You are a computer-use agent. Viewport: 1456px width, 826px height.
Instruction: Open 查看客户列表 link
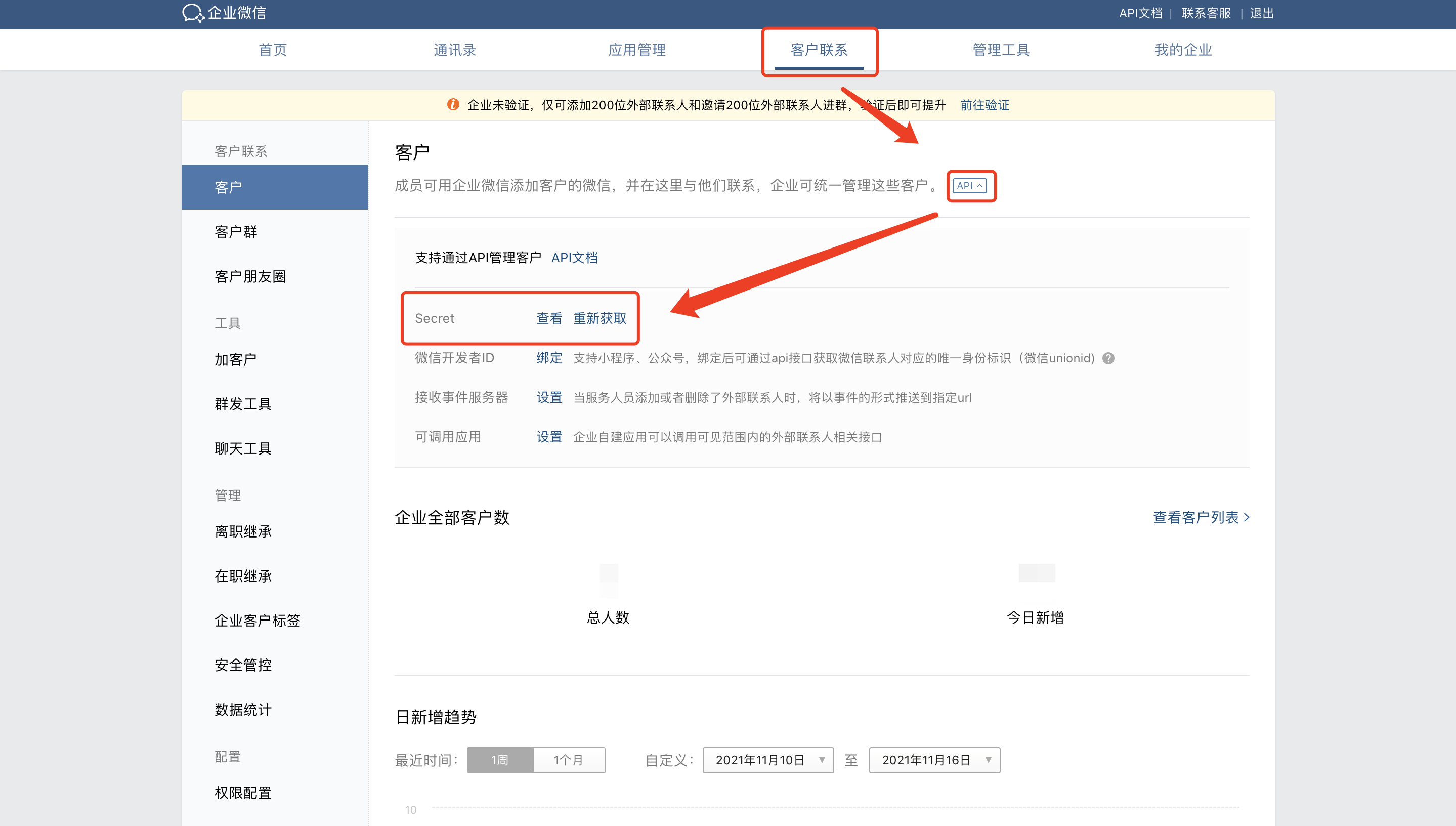(1201, 517)
